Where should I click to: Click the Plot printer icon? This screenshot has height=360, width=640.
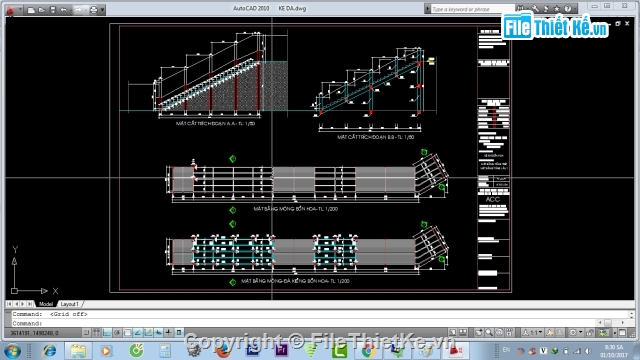93,10
